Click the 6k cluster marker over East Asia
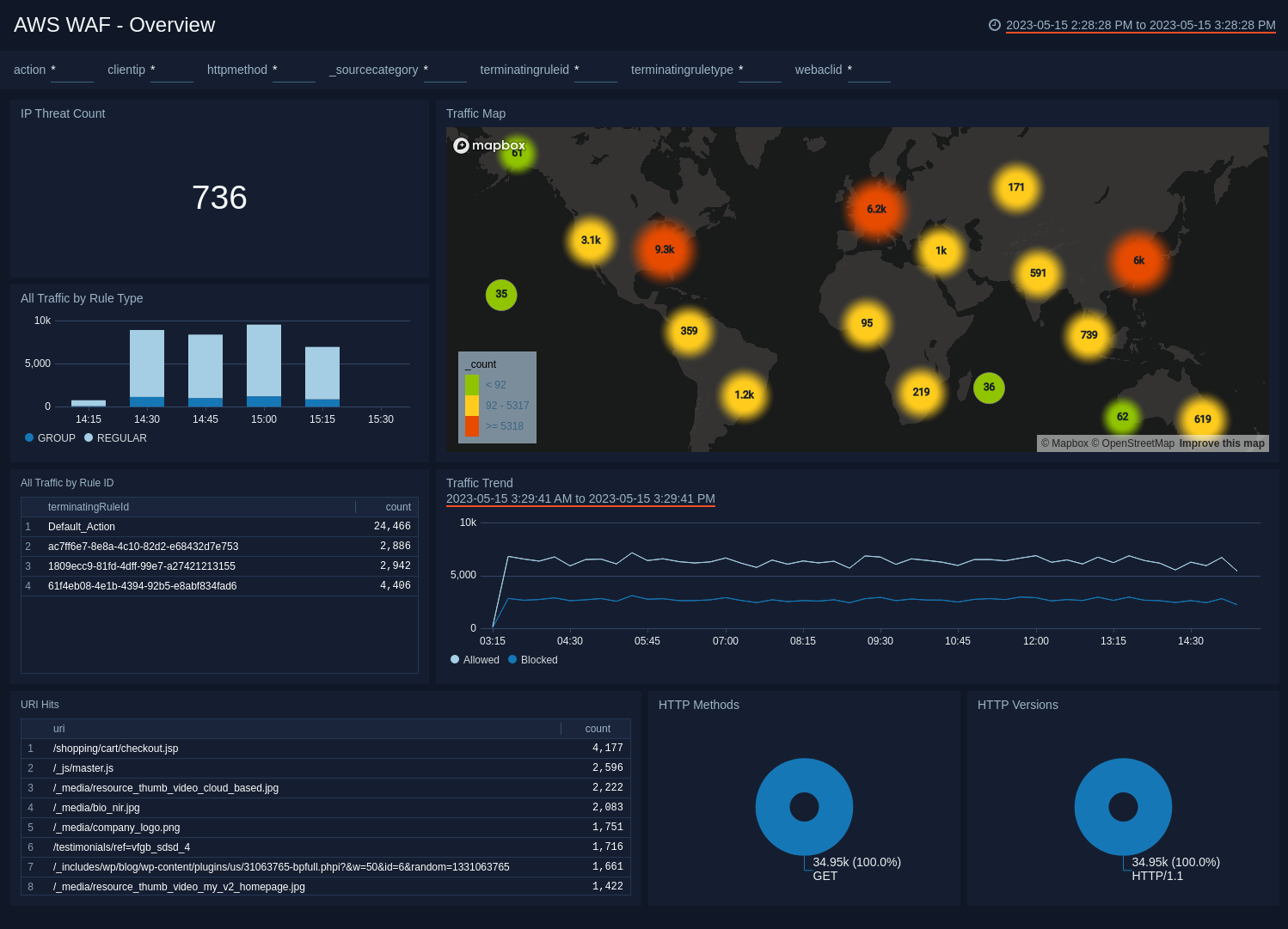The image size is (1288, 929). tap(1138, 260)
